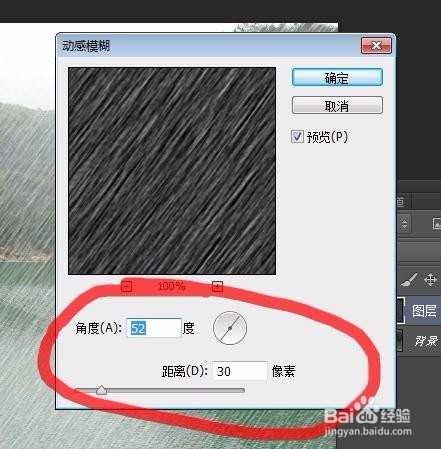Click the distance slider handle
The image size is (441, 449).
tap(101, 390)
